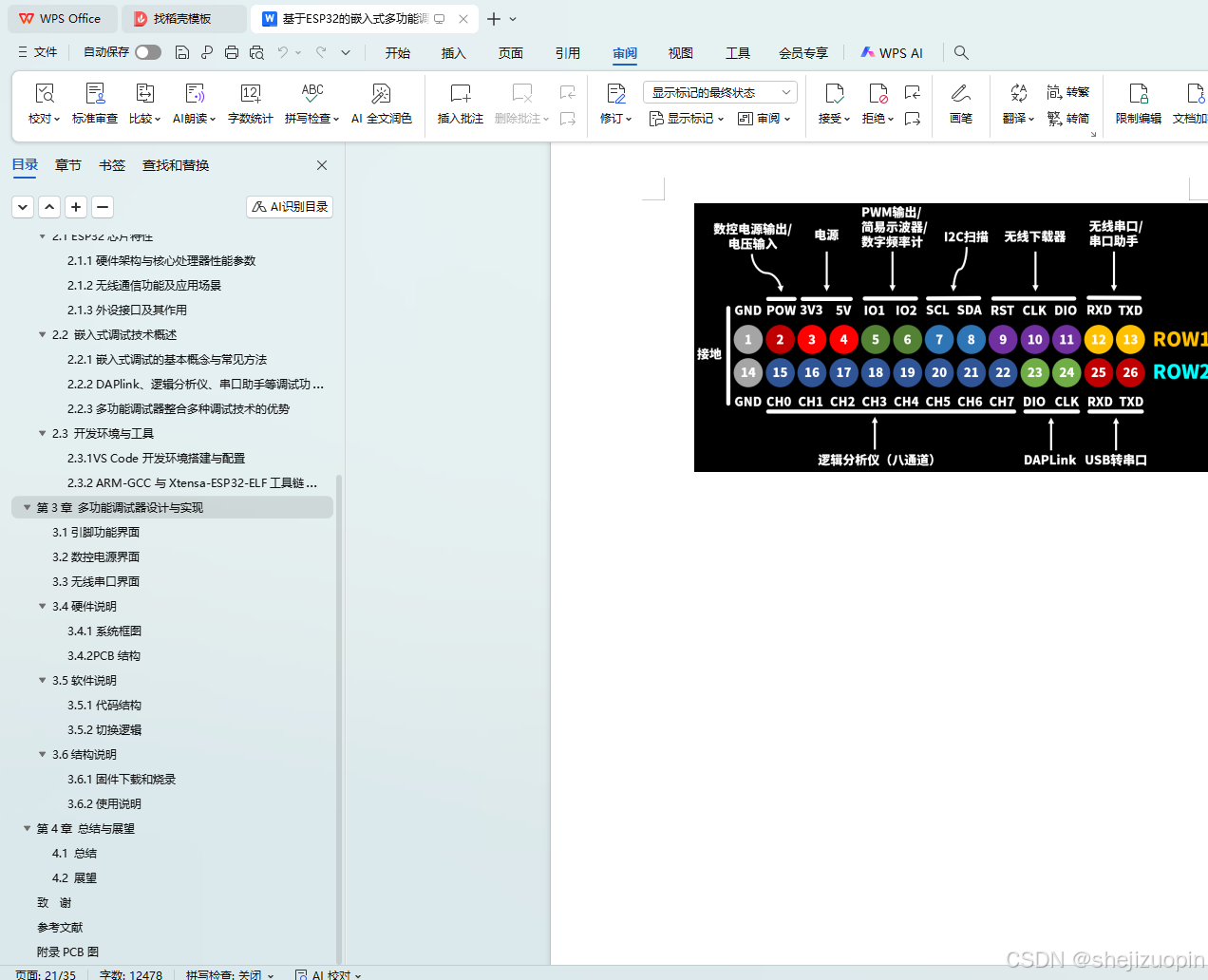Collapse the 第3章 chapter in outline

coord(27,506)
